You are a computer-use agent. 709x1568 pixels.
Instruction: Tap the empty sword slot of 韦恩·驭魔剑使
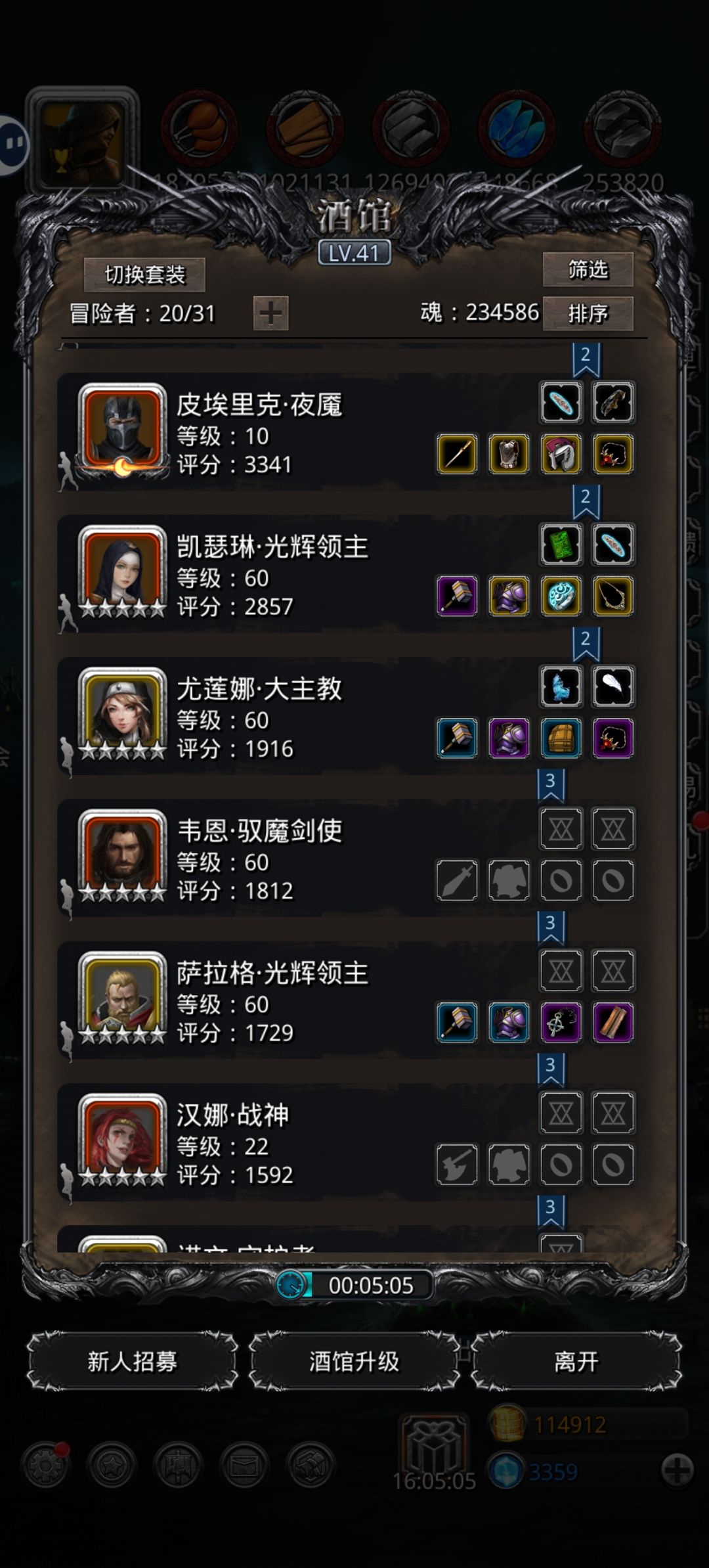457,880
